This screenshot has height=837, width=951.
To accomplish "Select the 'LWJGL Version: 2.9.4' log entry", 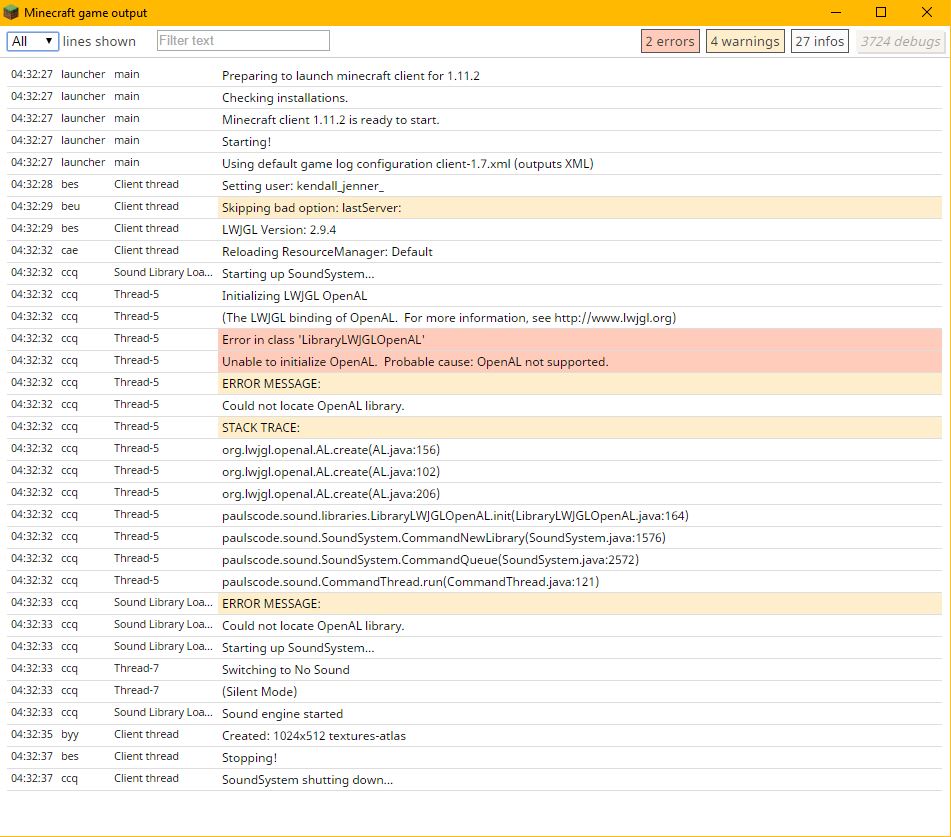I will click(x=278, y=230).
